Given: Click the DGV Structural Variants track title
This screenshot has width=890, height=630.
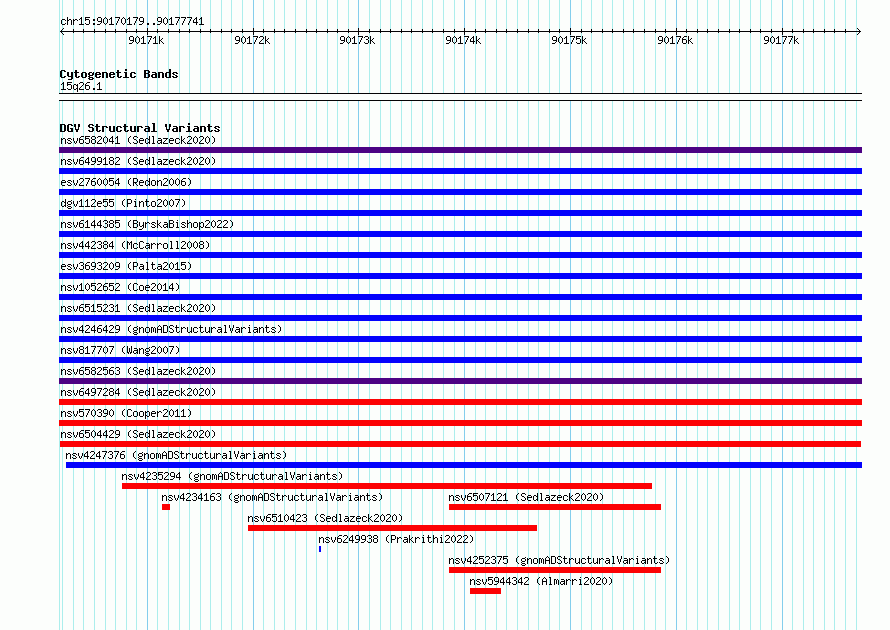Looking at the screenshot, I should tap(140, 128).
